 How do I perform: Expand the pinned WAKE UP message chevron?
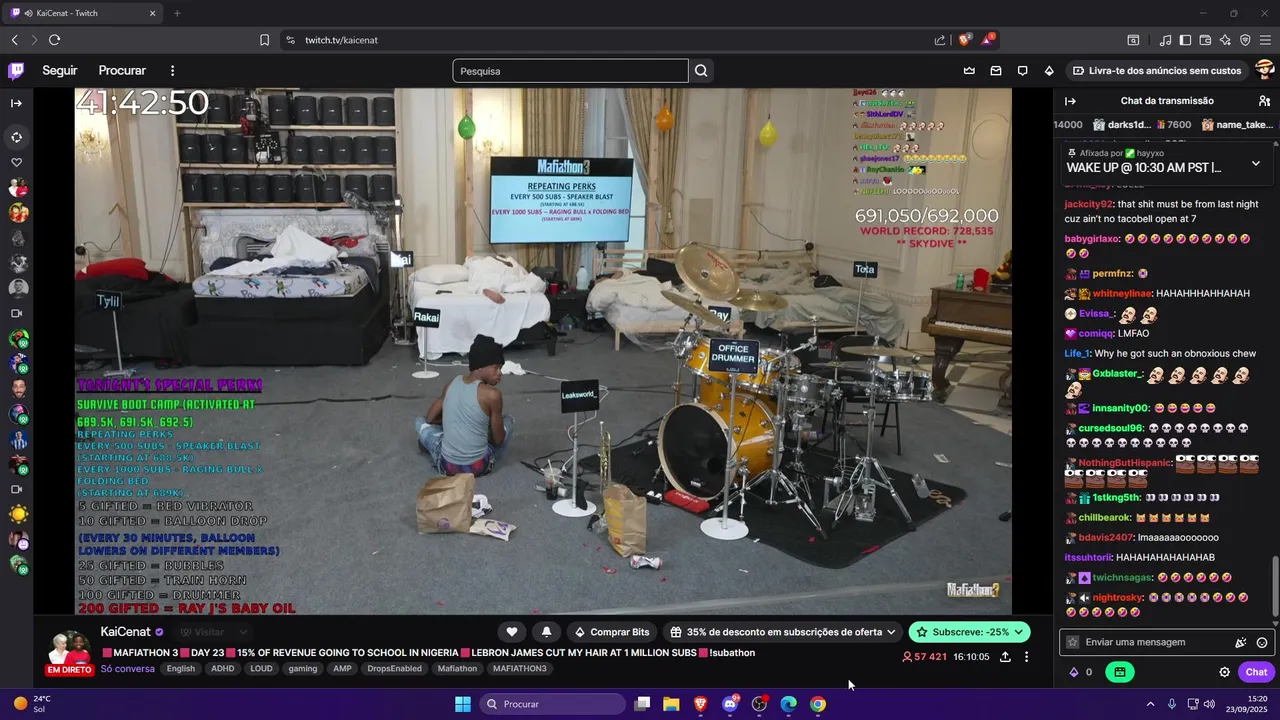point(1256,163)
